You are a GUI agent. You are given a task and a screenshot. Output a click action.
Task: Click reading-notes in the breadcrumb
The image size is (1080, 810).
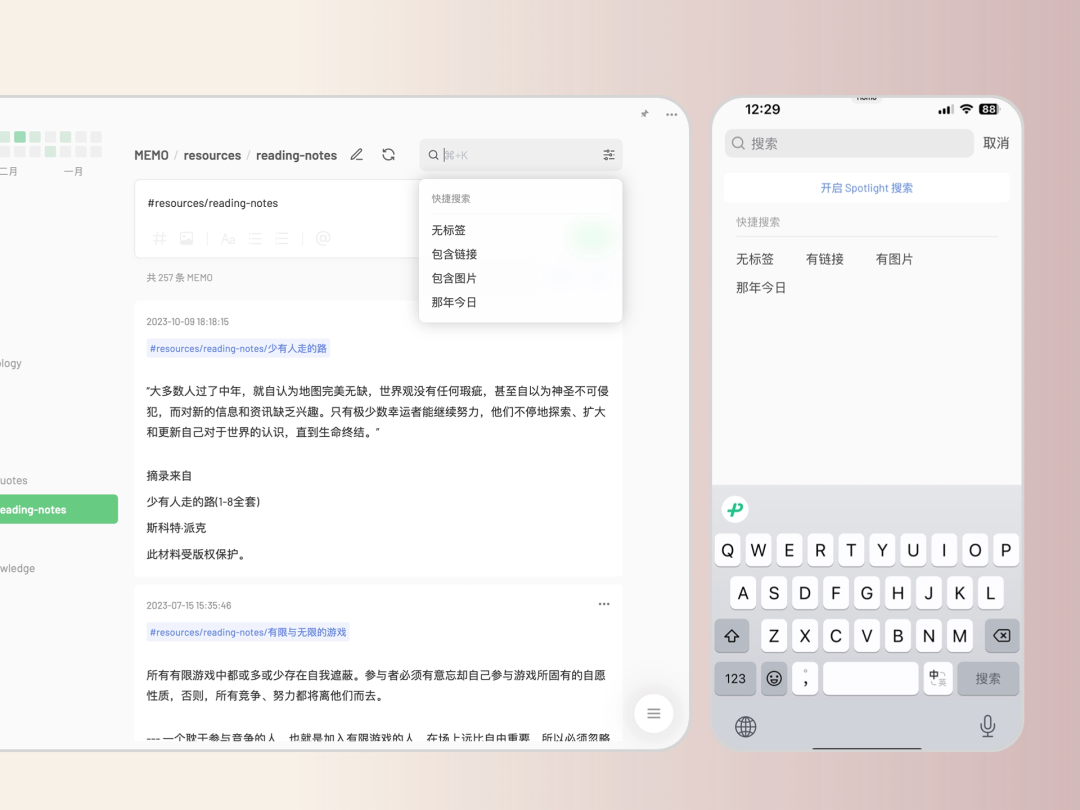tap(296, 156)
